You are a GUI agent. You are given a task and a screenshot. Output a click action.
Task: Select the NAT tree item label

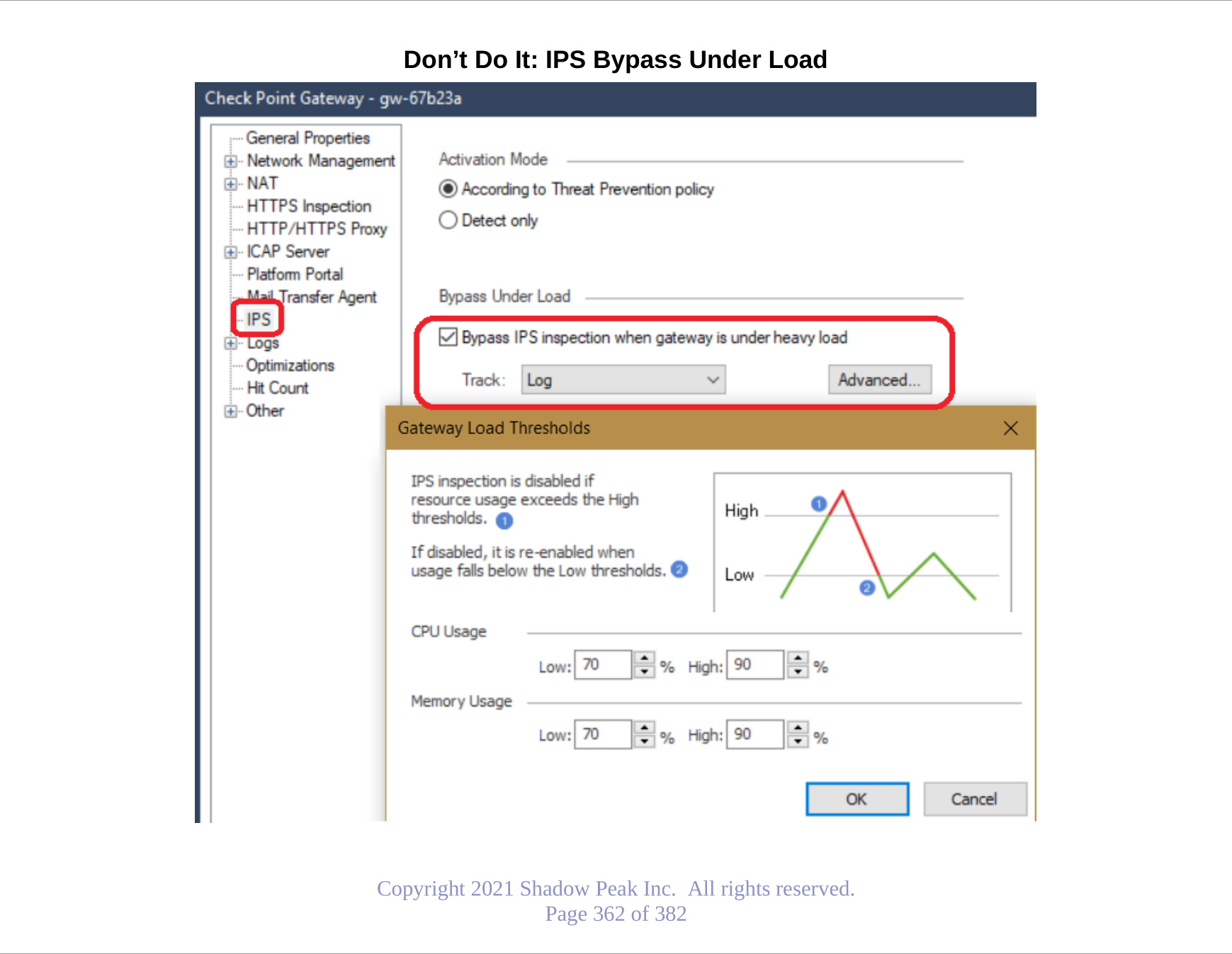[x=262, y=183]
